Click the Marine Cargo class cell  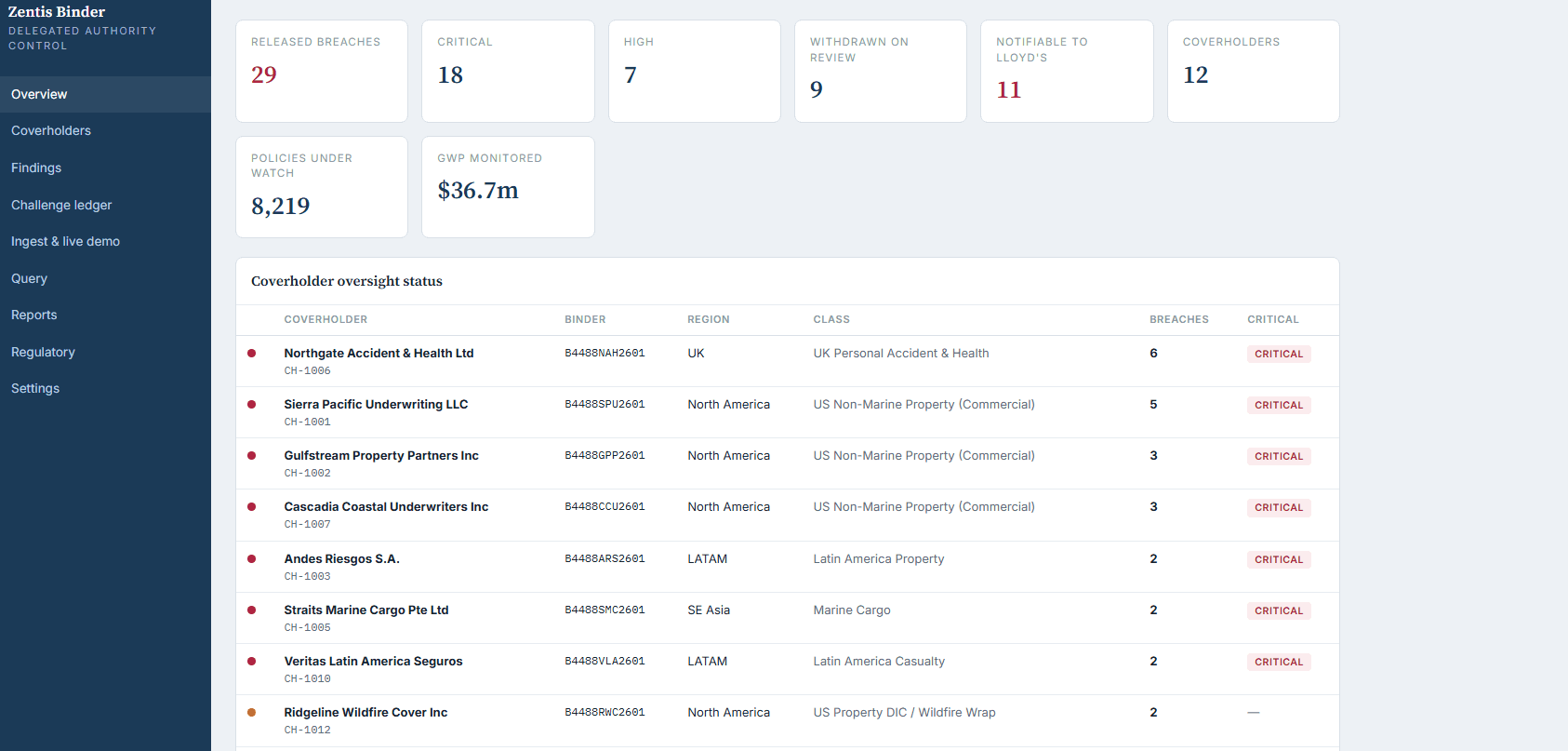(852, 610)
